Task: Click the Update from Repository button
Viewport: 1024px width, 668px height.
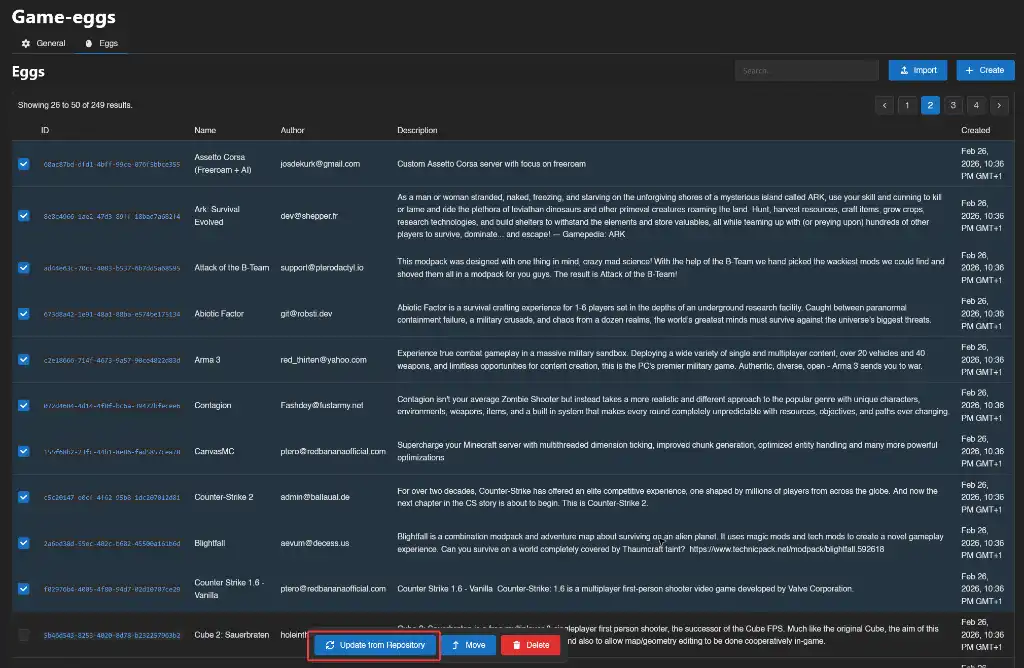Action: tap(374, 645)
